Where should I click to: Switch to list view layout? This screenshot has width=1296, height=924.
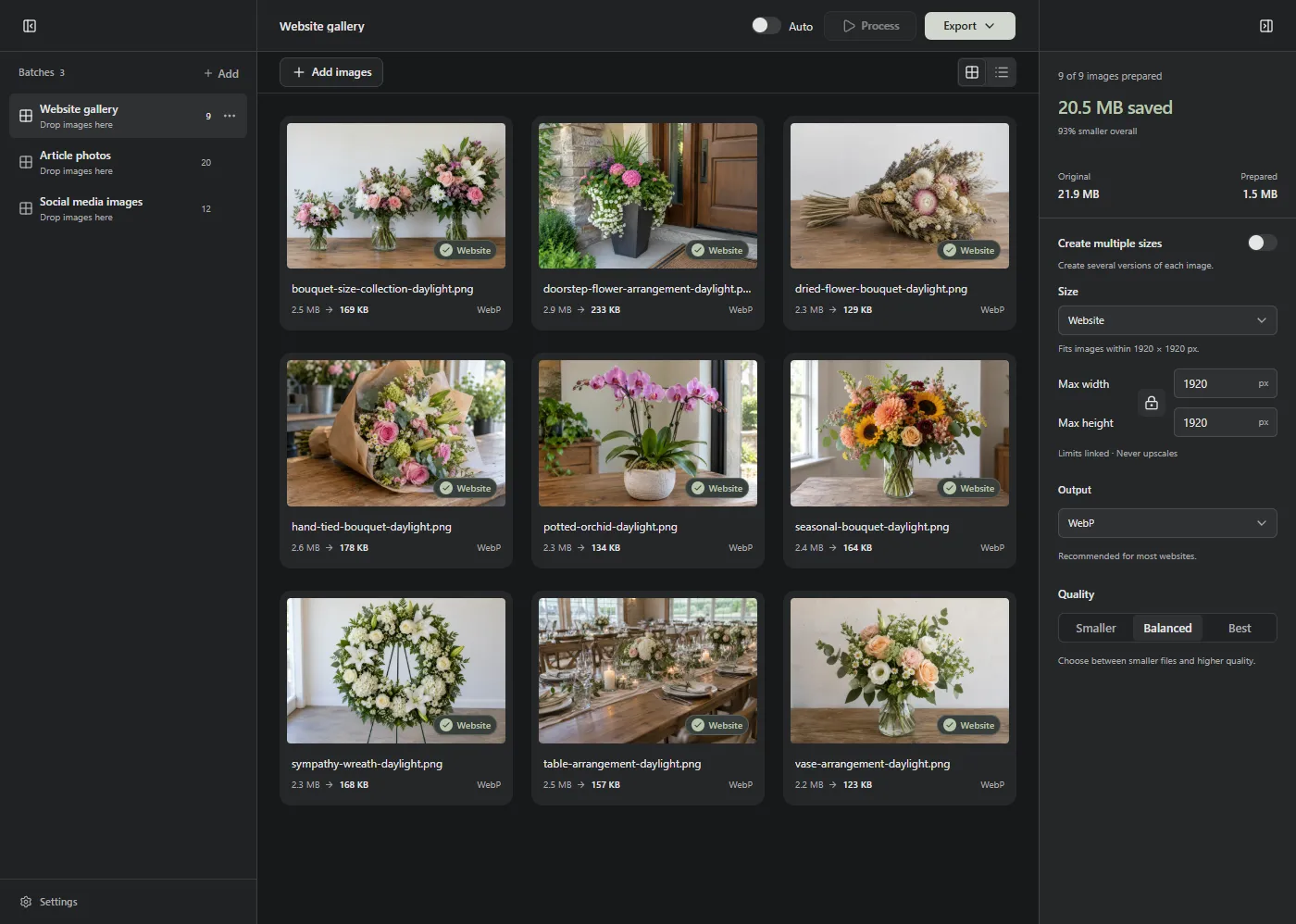[1002, 72]
